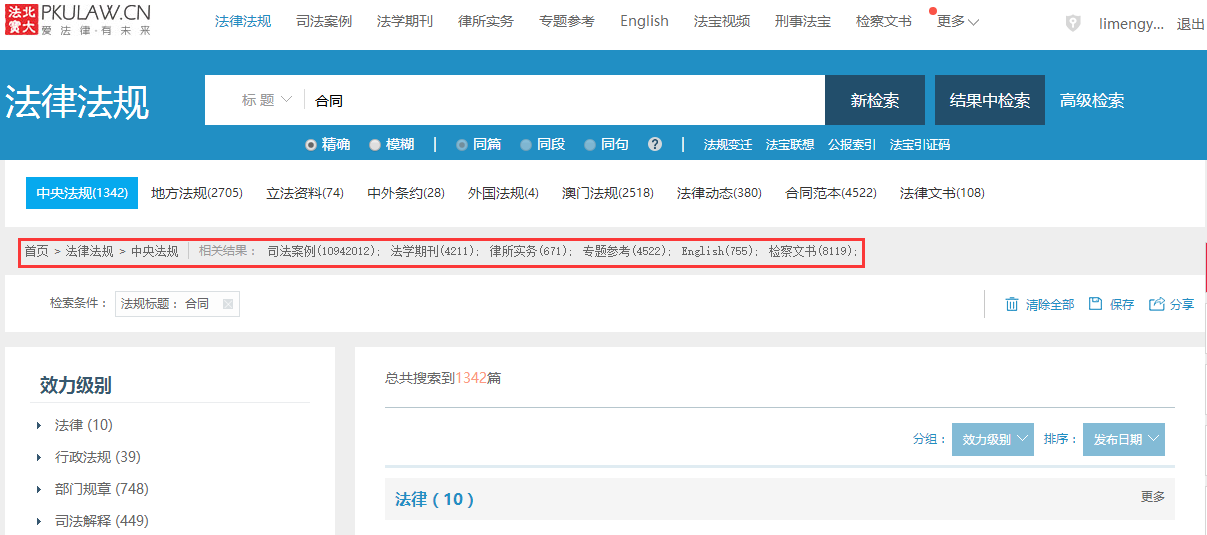Click the PKULAW.CN logo
1207x535 pixels.
pos(80,20)
